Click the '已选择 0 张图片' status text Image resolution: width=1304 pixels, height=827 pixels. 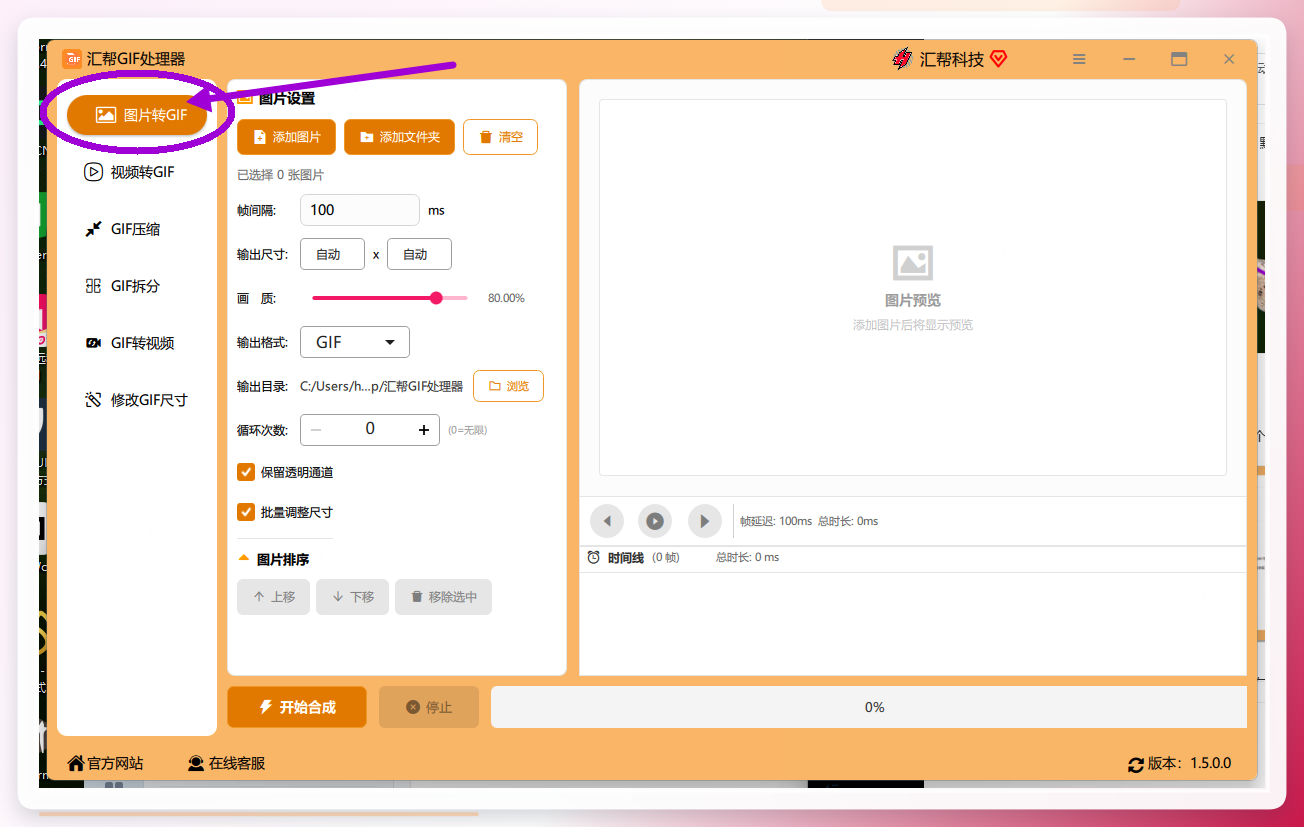click(x=280, y=175)
